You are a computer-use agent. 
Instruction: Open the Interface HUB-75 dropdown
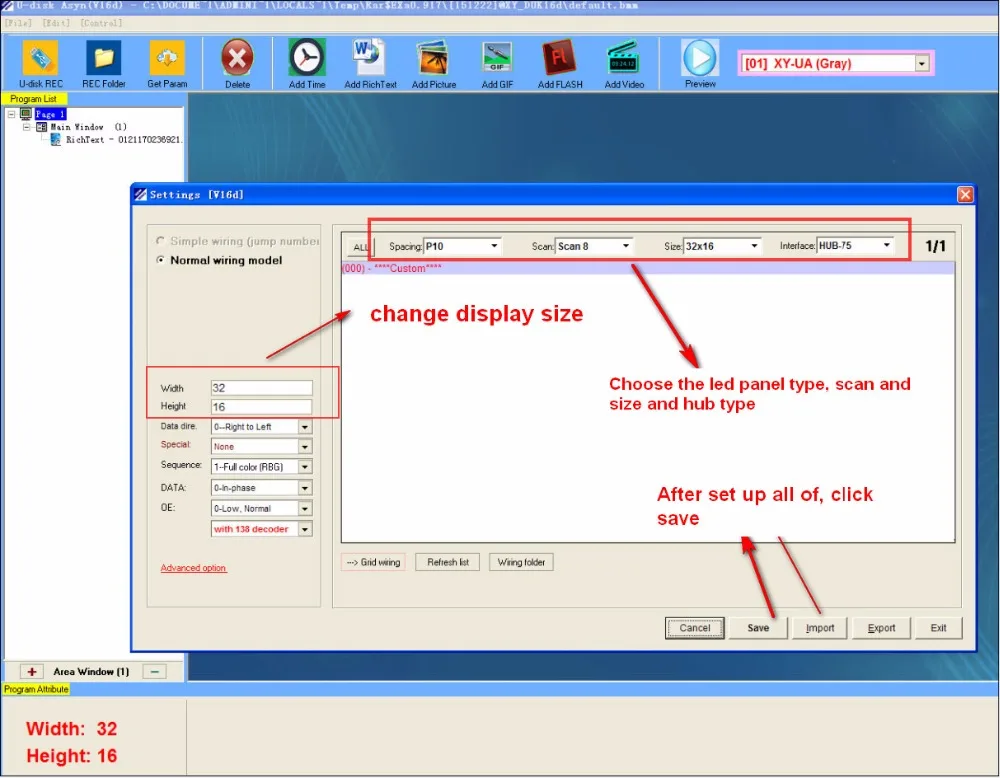(886, 245)
